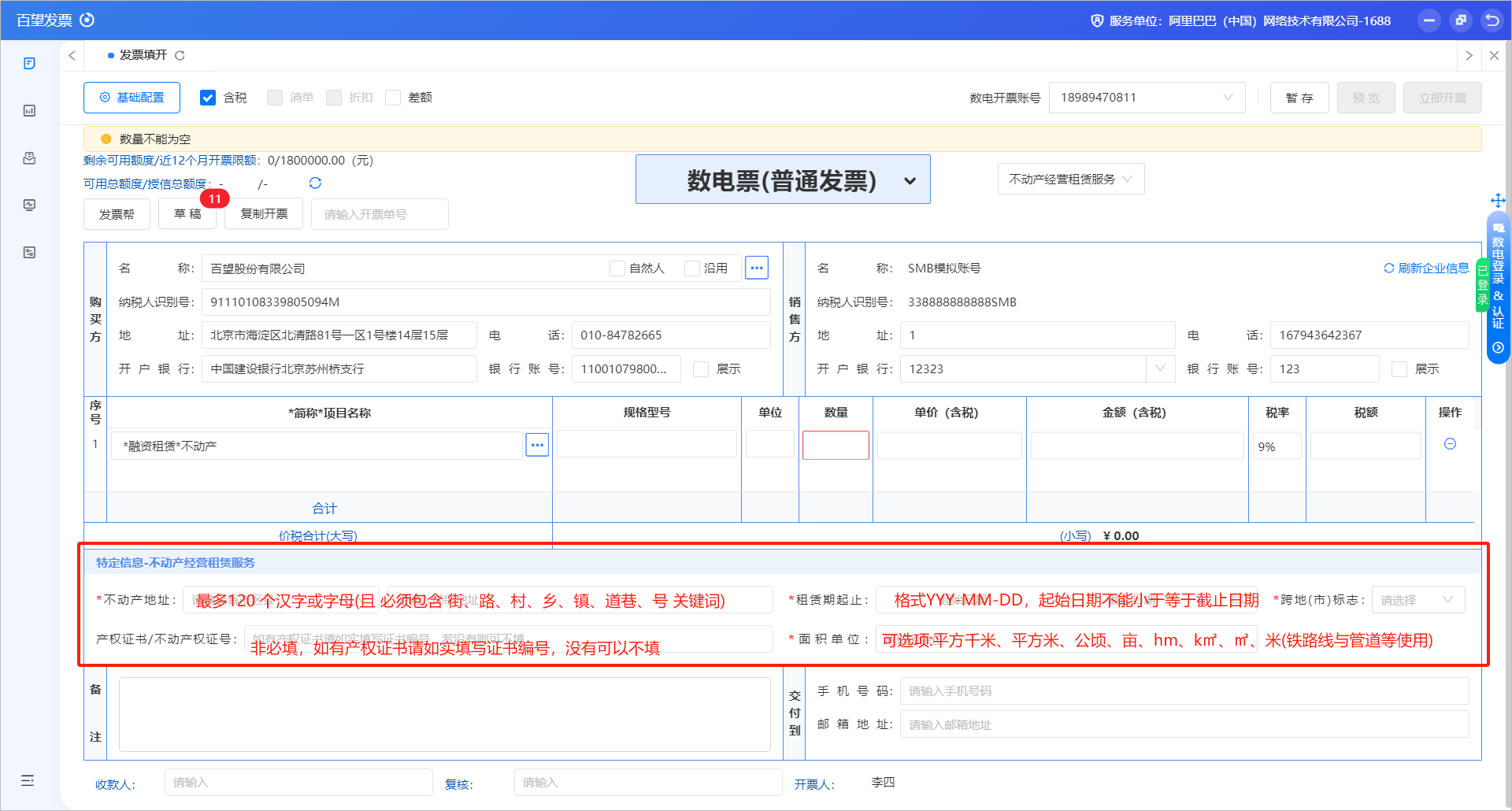Click the 单位 input in row 1
This screenshot has height=811, width=1512.
tap(769, 444)
